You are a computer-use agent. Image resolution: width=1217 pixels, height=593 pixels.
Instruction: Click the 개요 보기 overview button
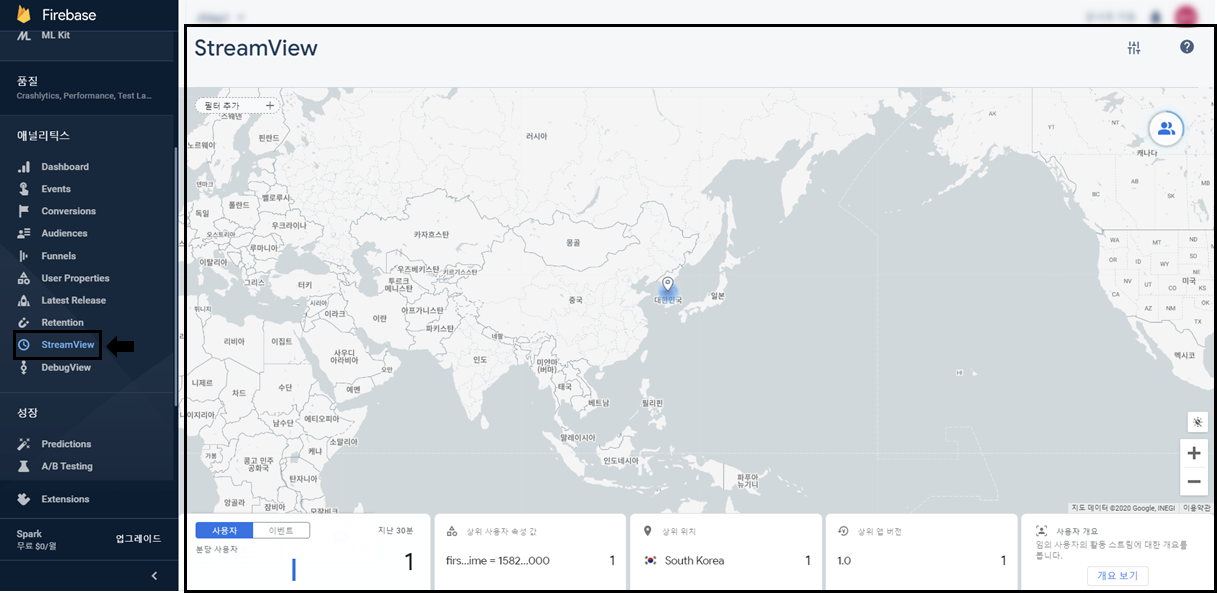(x=1118, y=576)
